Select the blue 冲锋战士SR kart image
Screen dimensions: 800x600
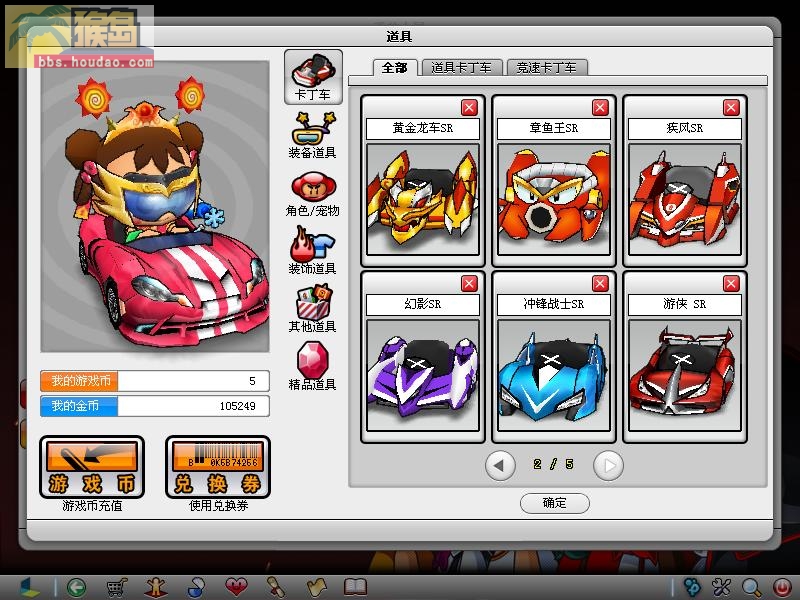(x=554, y=376)
